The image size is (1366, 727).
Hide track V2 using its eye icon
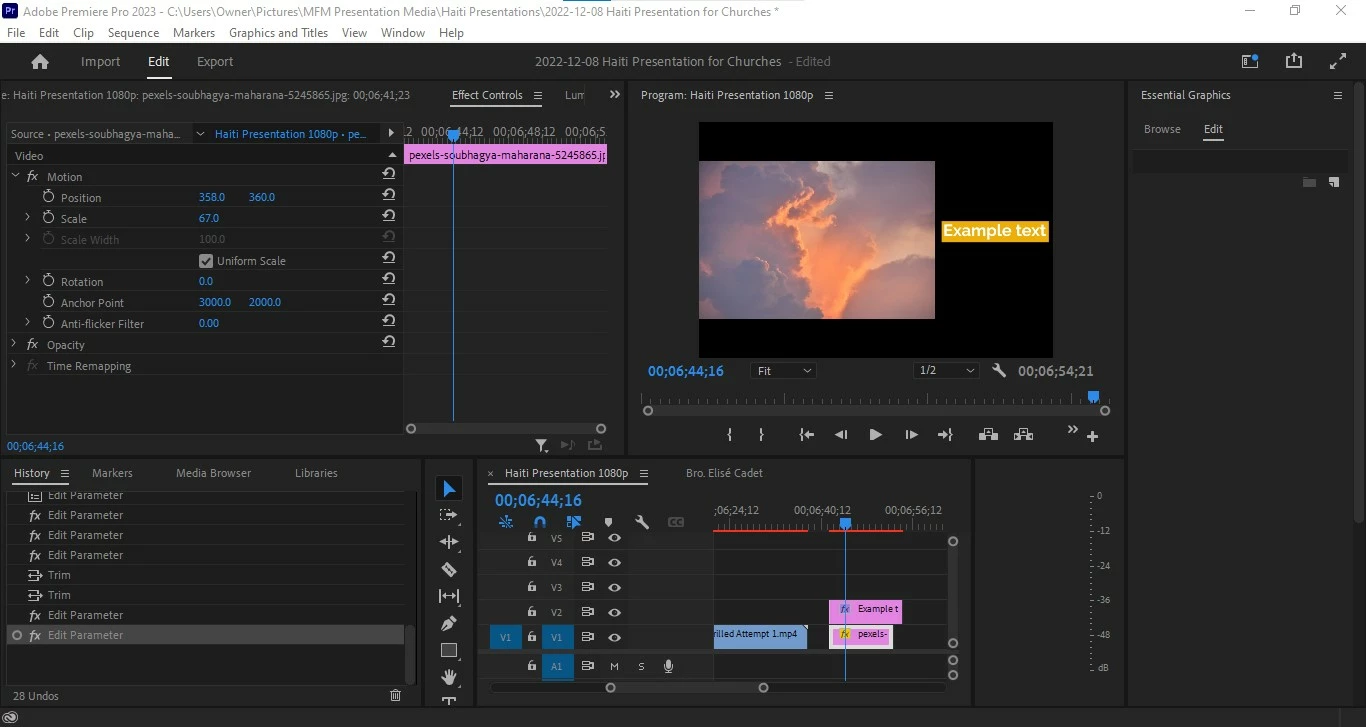click(614, 612)
